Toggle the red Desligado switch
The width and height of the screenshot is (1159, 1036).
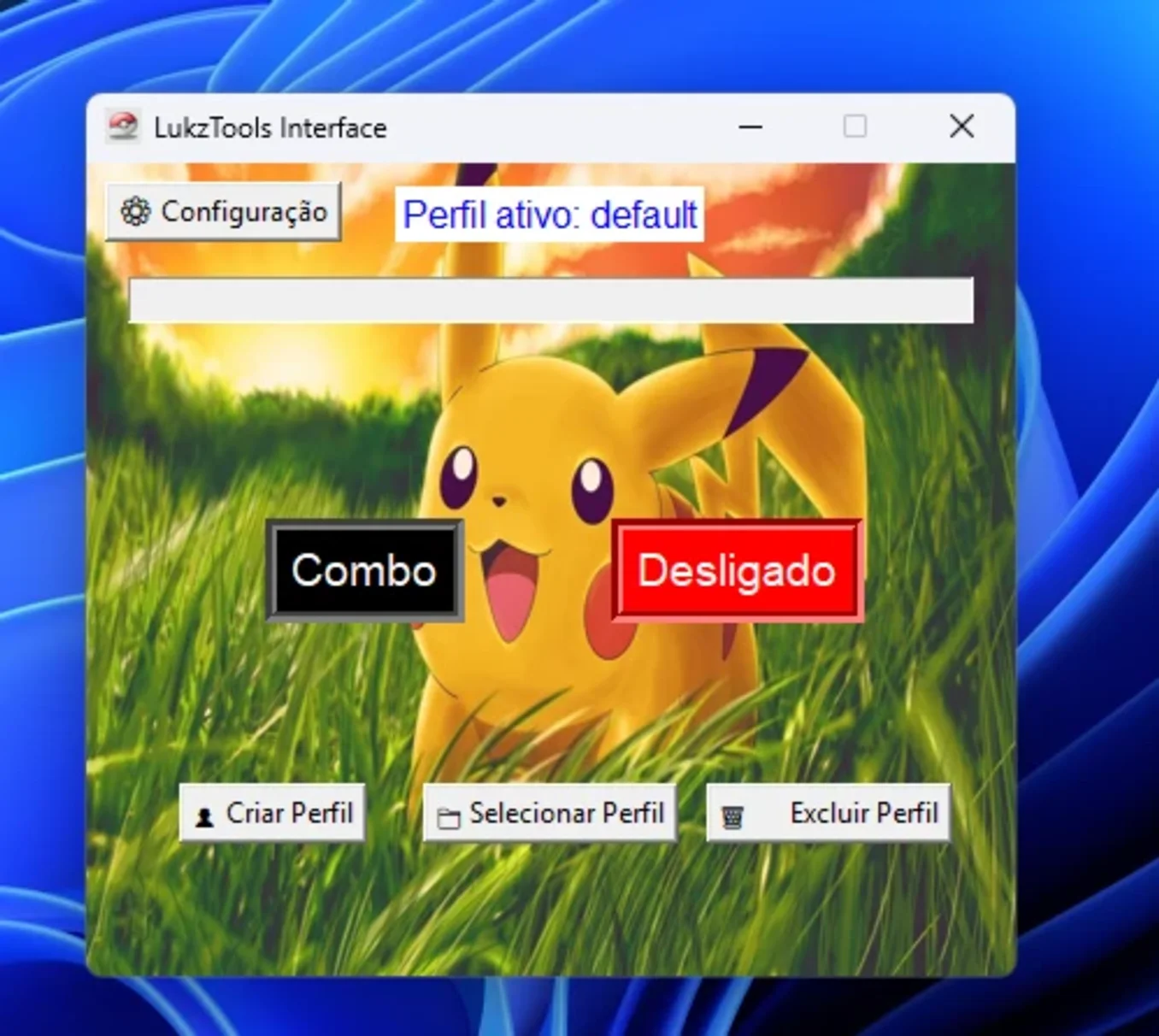[x=737, y=570]
